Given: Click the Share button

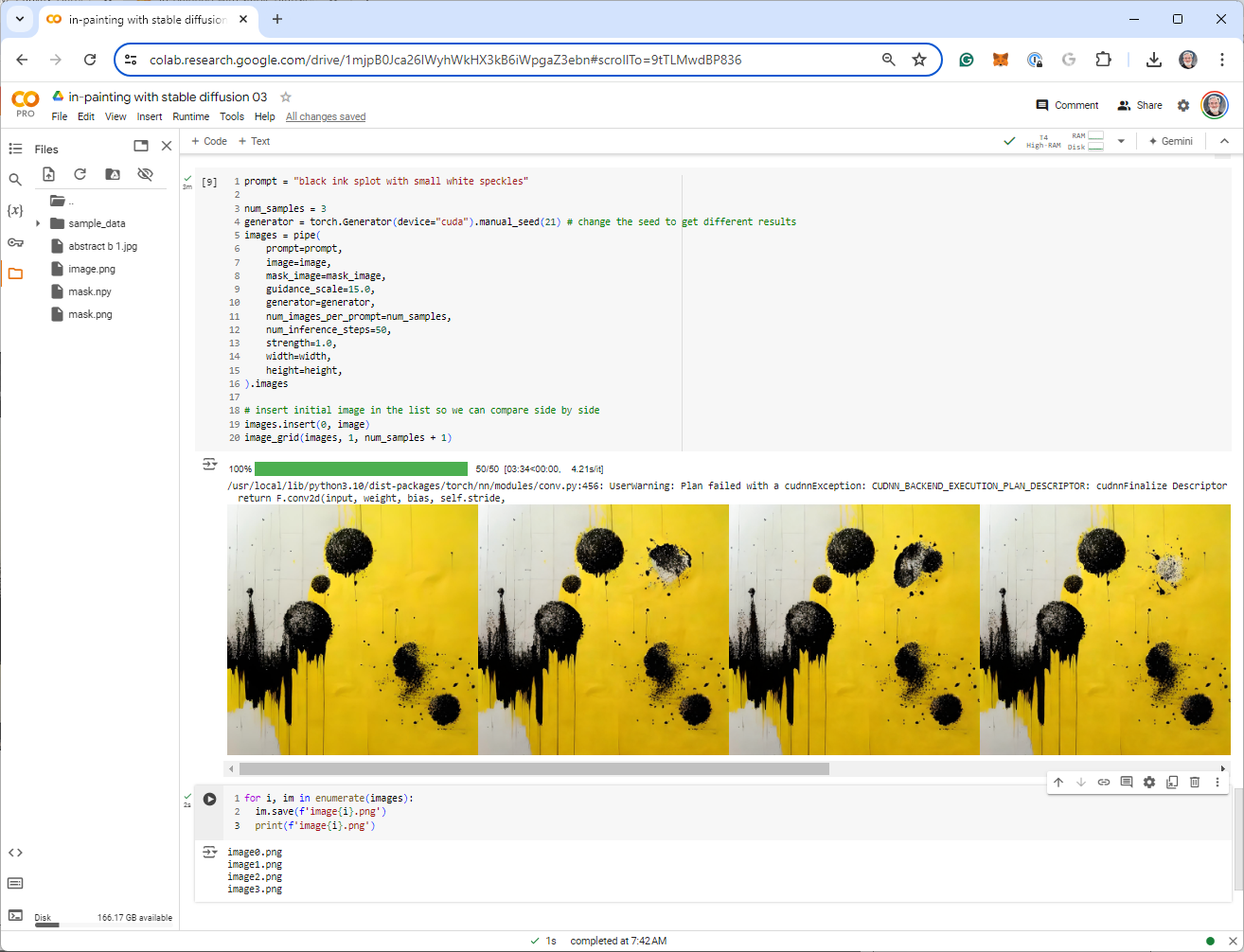Looking at the screenshot, I should [x=1140, y=105].
